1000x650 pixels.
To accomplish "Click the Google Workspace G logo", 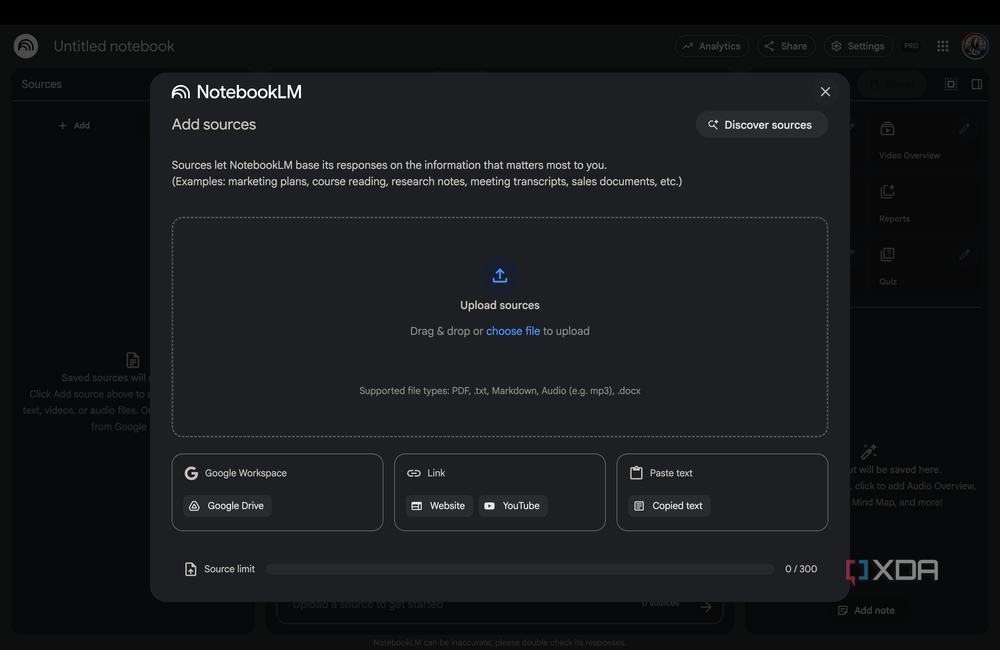I will [x=191, y=473].
